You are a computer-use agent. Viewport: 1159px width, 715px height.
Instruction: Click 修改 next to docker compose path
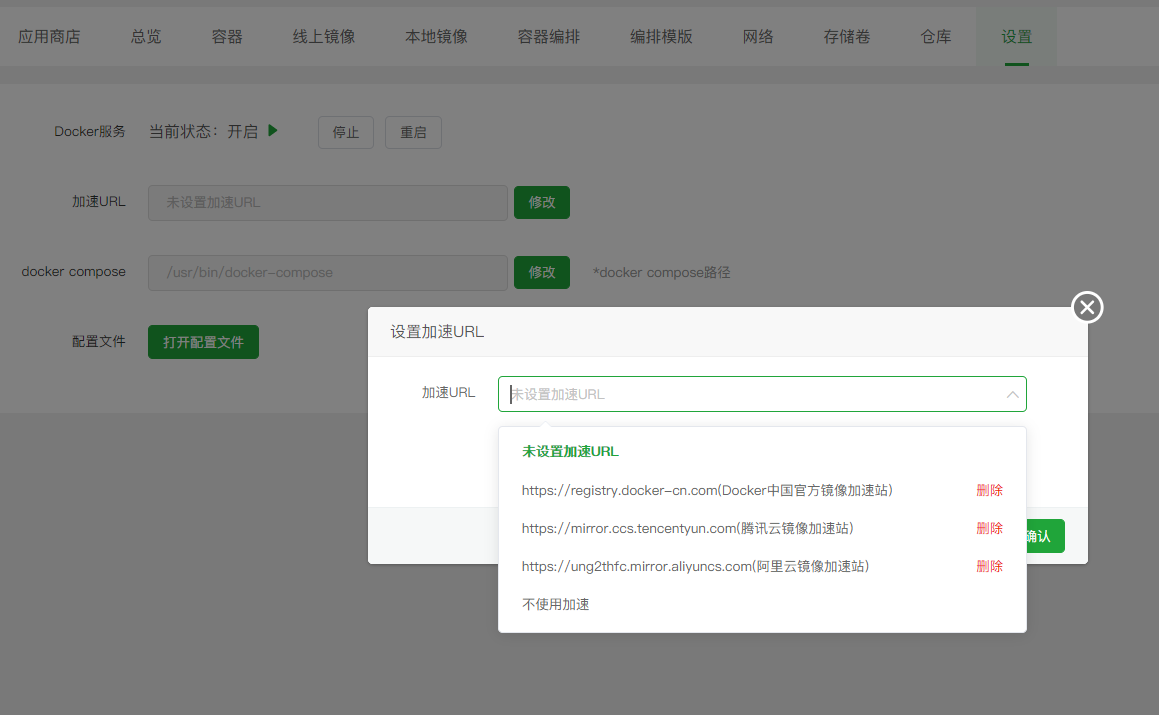click(542, 272)
